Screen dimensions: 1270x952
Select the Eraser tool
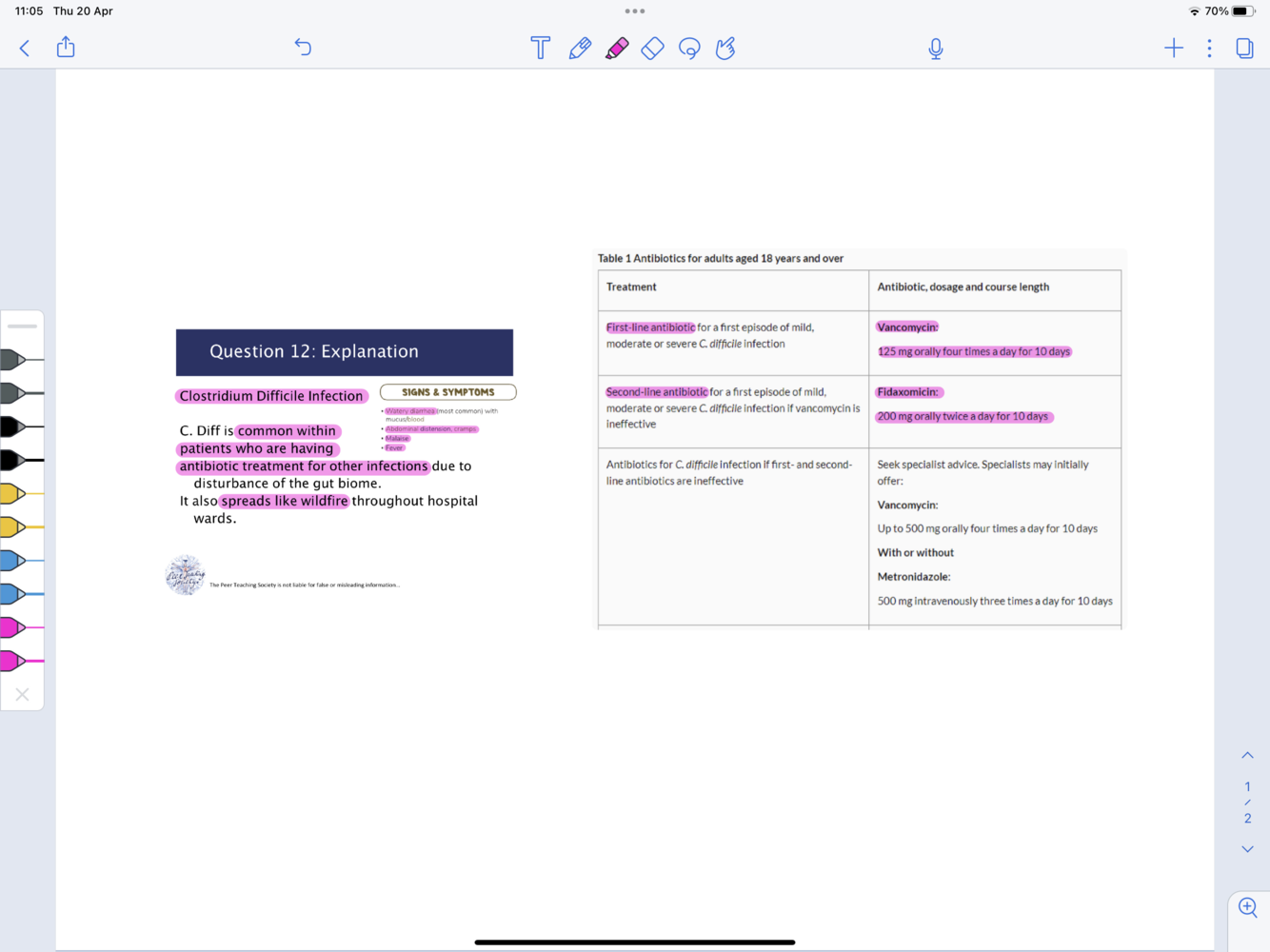coord(653,48)
